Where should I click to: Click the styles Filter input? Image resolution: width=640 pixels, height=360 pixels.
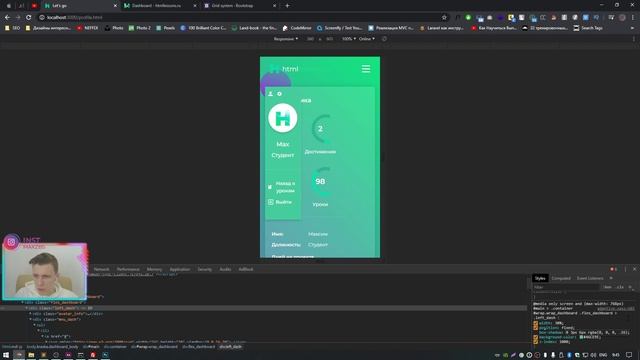(567, 287)
